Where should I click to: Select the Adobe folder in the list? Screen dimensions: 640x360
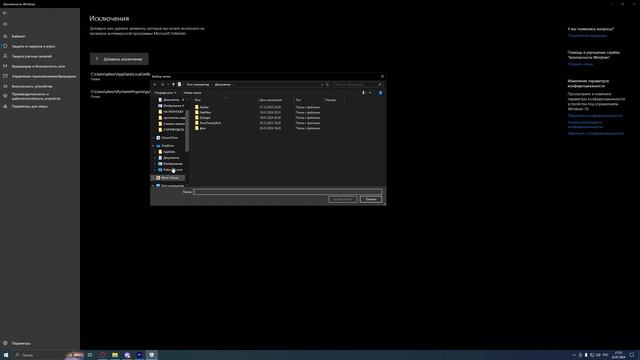(x=202, y=107)
